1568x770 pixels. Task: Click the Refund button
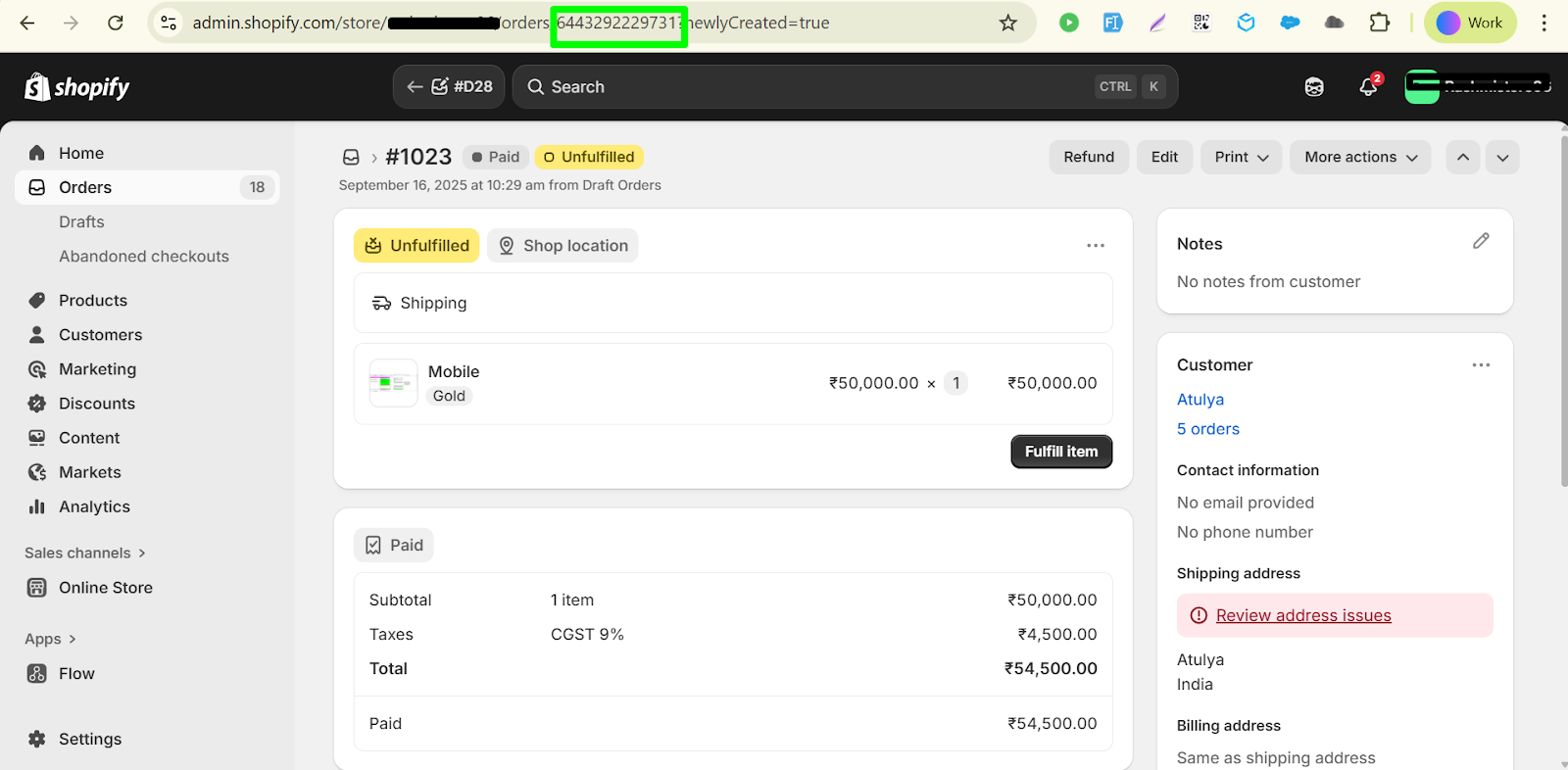tap(1089, 157)
